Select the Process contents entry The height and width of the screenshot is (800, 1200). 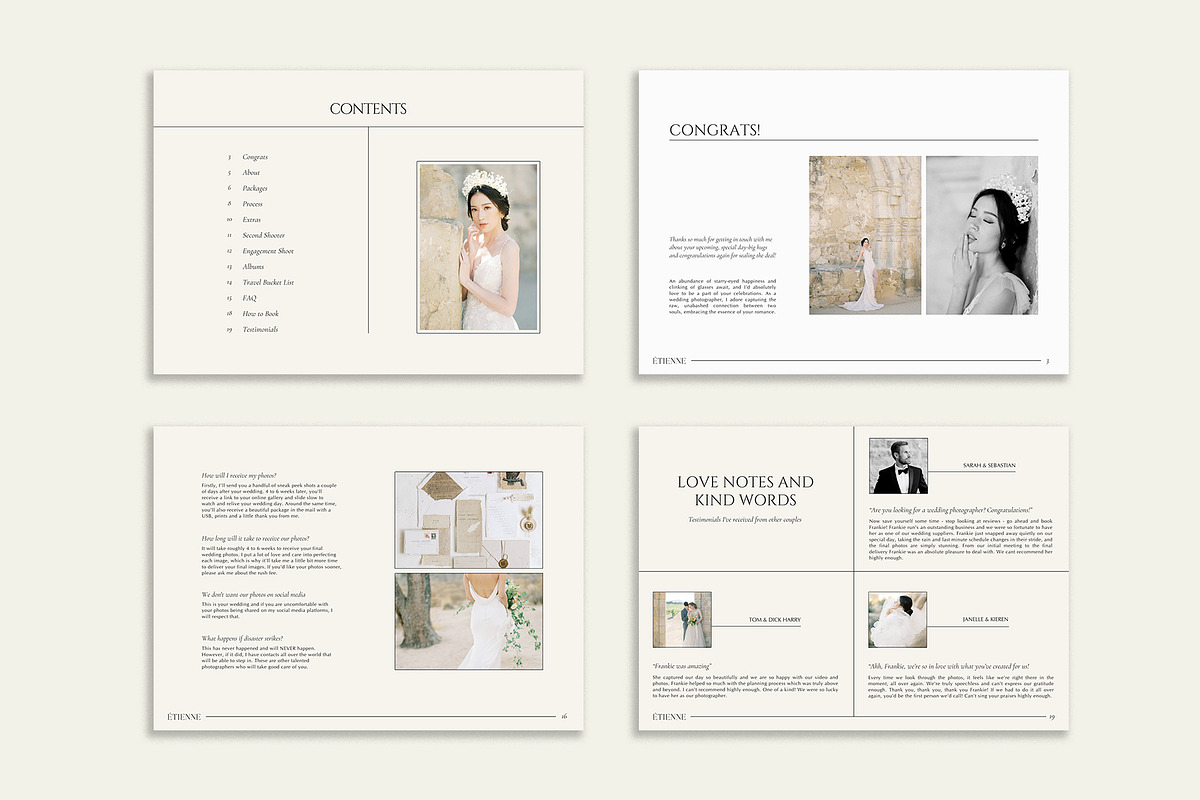(x=253, y=204)
